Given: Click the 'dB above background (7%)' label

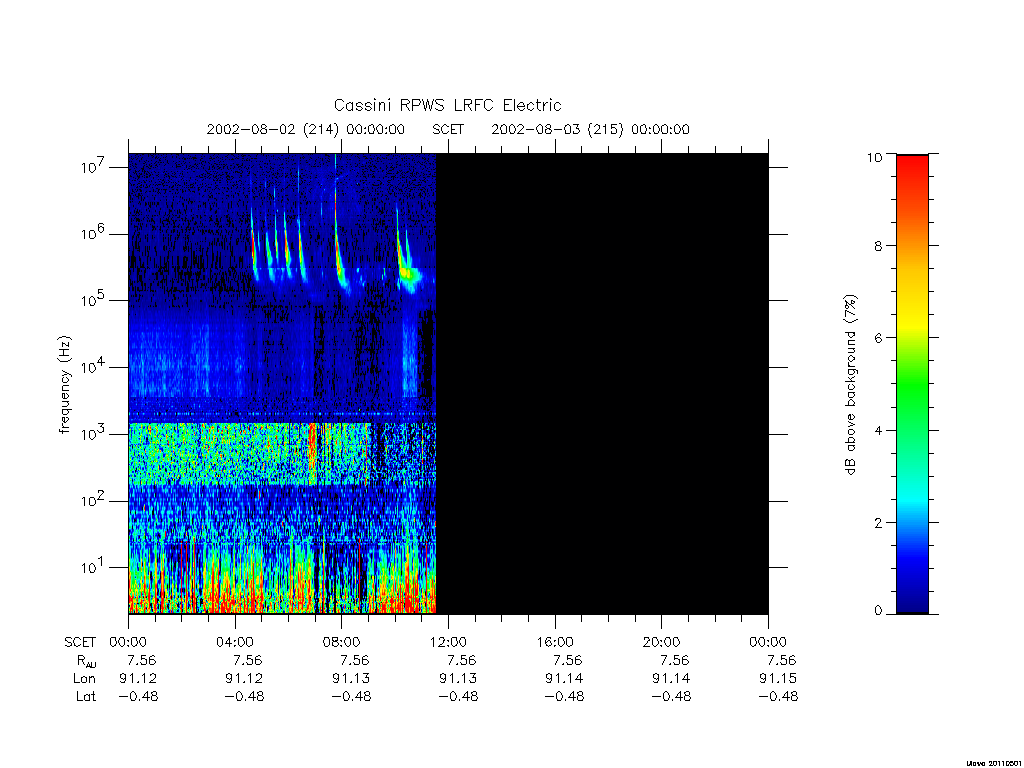Looking at the screenshot, I should pyautogui.click(x=850, y=385).
